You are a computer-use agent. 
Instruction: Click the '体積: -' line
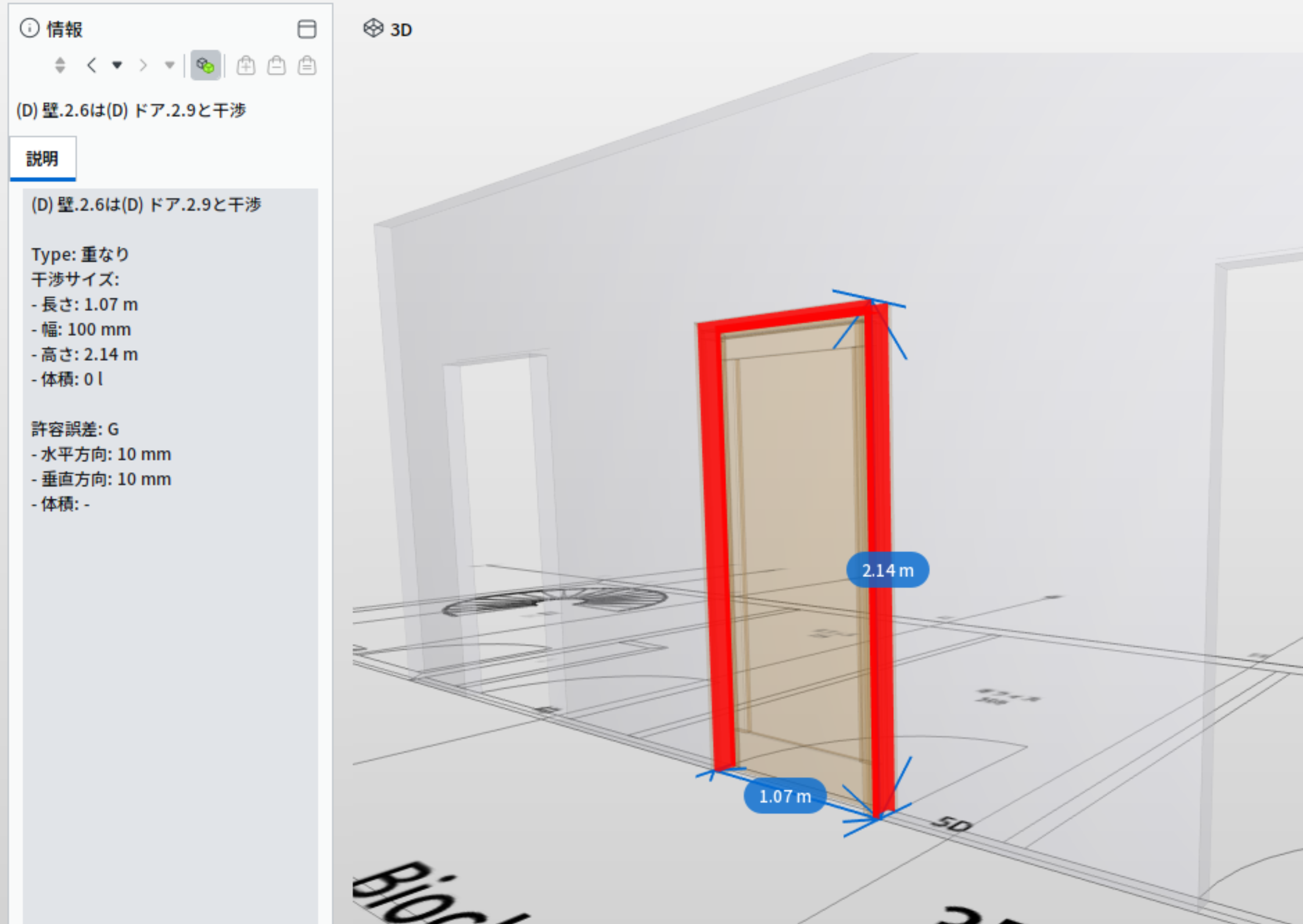(x=60, y=504)
